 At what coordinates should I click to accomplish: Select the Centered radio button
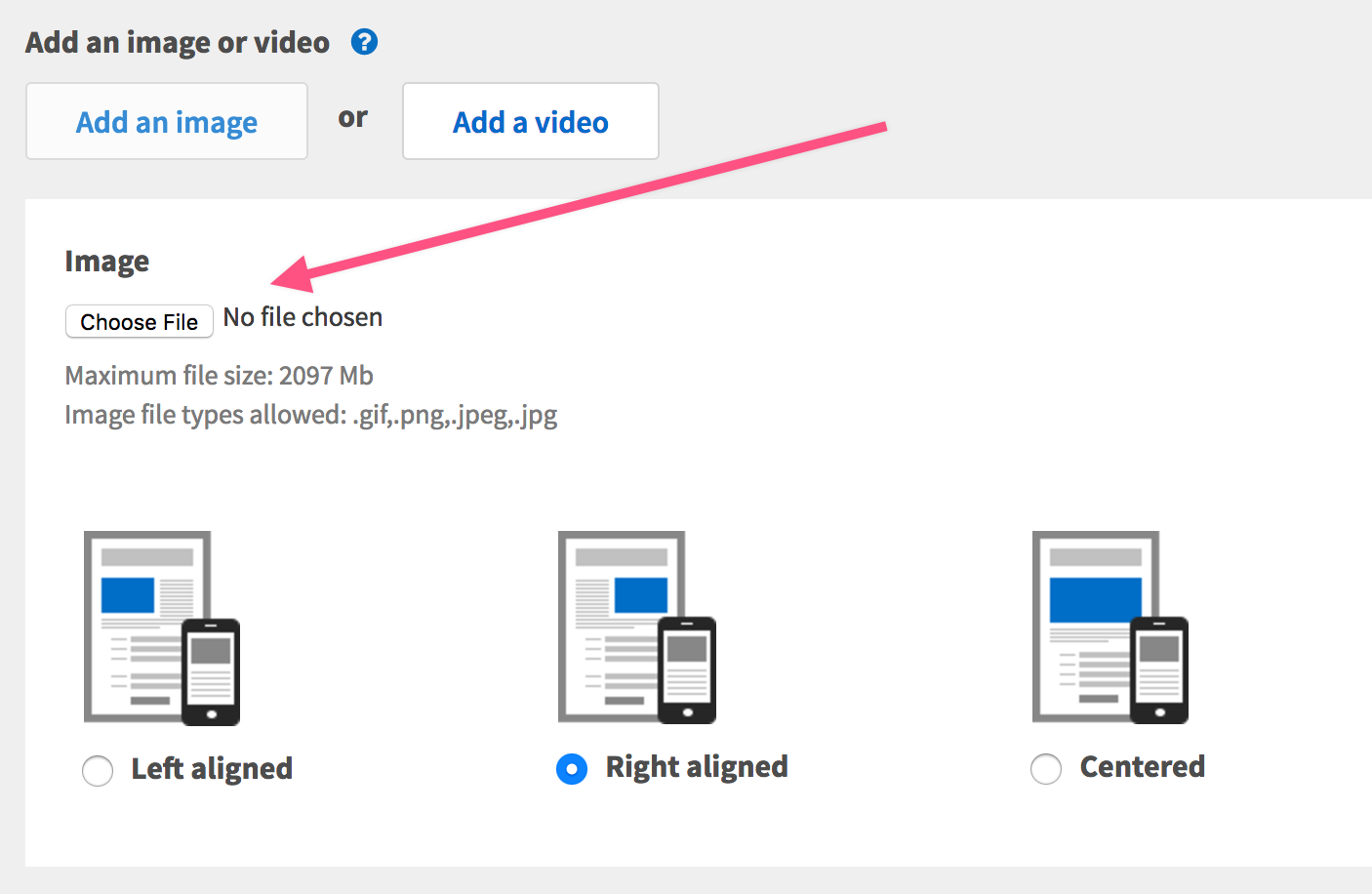point(1046,769)
